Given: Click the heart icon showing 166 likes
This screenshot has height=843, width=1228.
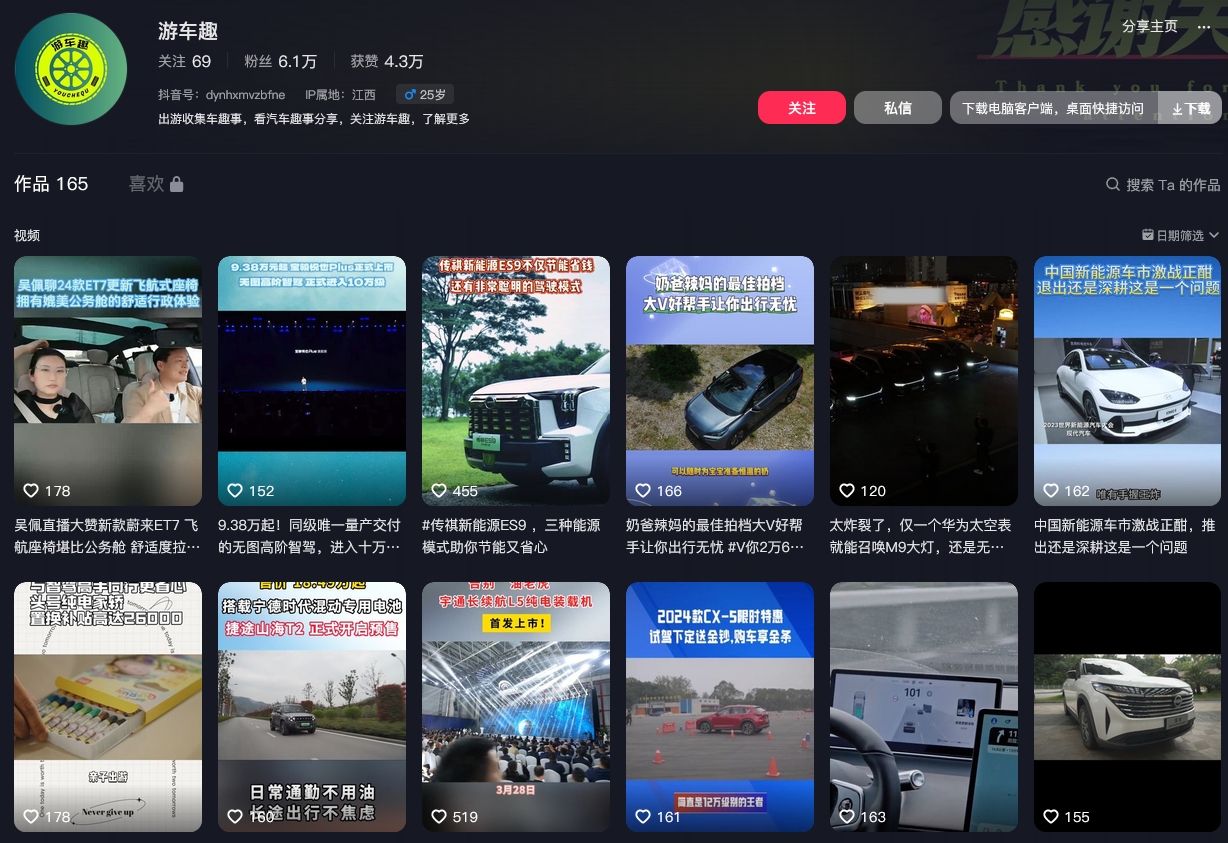Looking at the screenshot, I should (643, 491).
